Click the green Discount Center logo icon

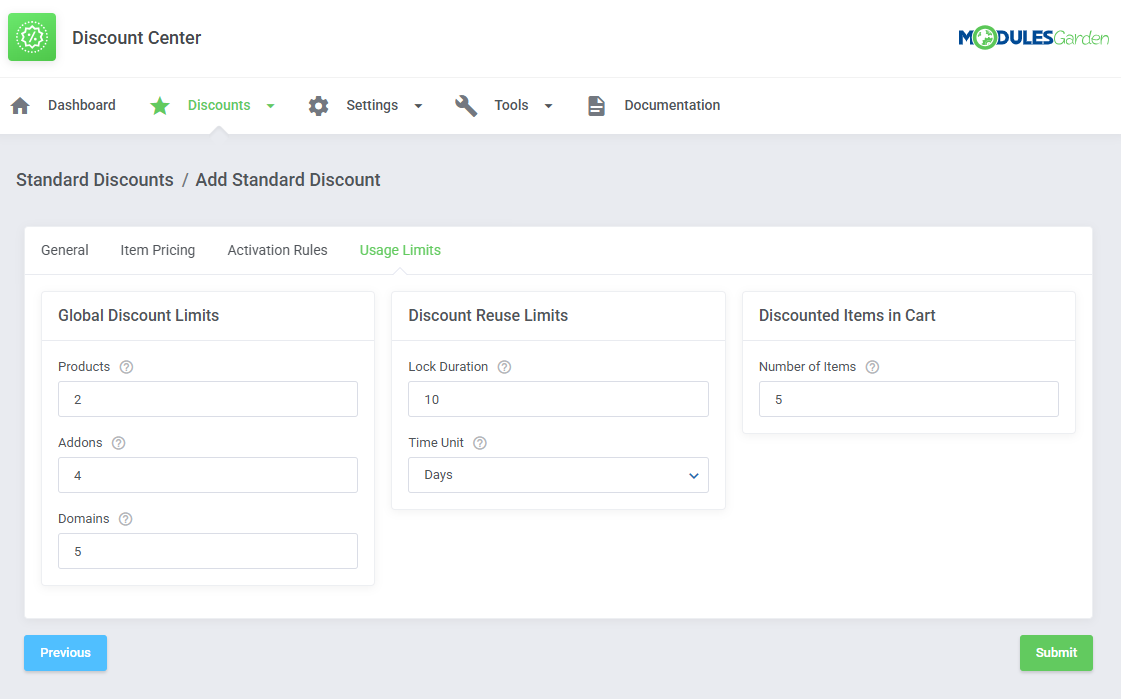(x=32, y=37)
